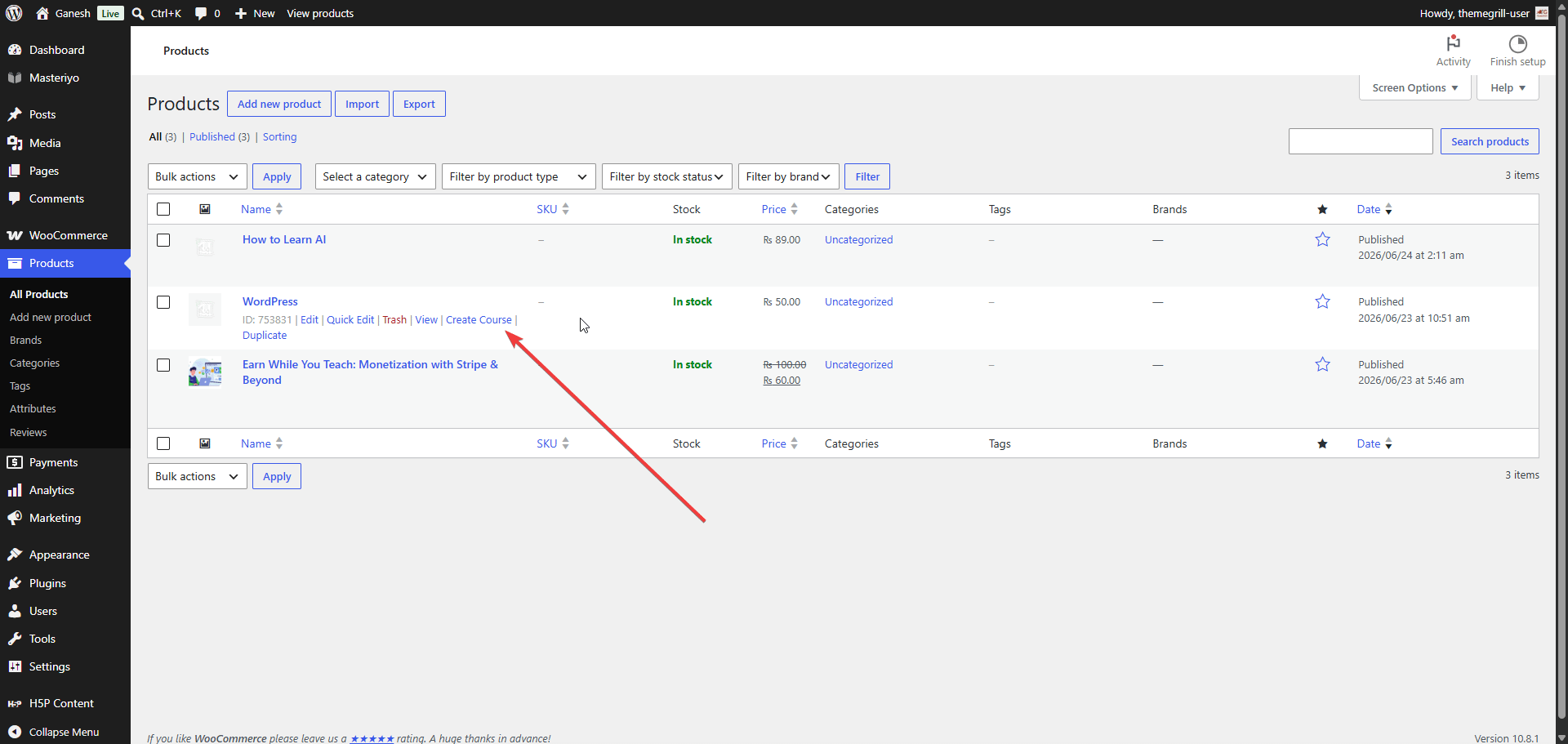Open the Ganesh site home icon
The width and height of the screenshot is (1568, 744).
pos(42,13)
